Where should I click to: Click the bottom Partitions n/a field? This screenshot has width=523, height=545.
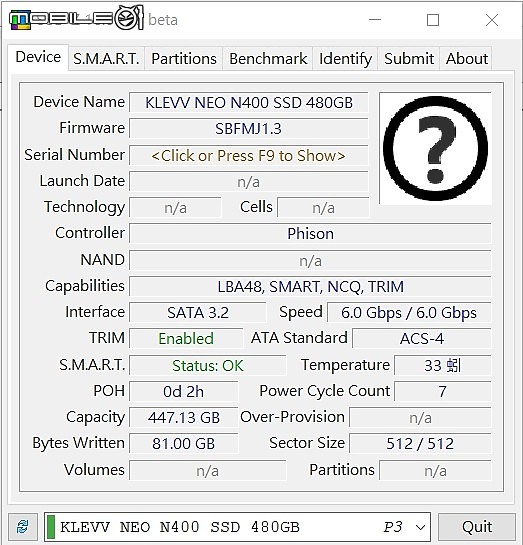coord(435,471)
